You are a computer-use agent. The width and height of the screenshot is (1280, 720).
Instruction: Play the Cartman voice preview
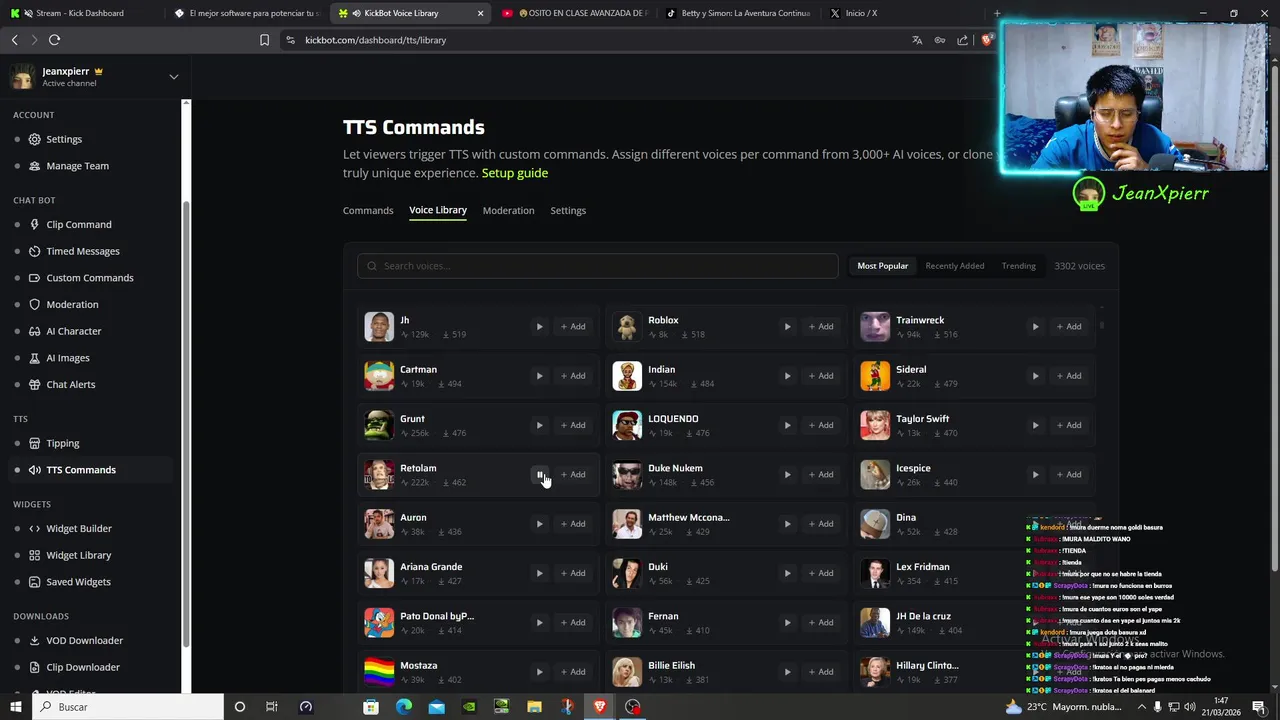539,376
